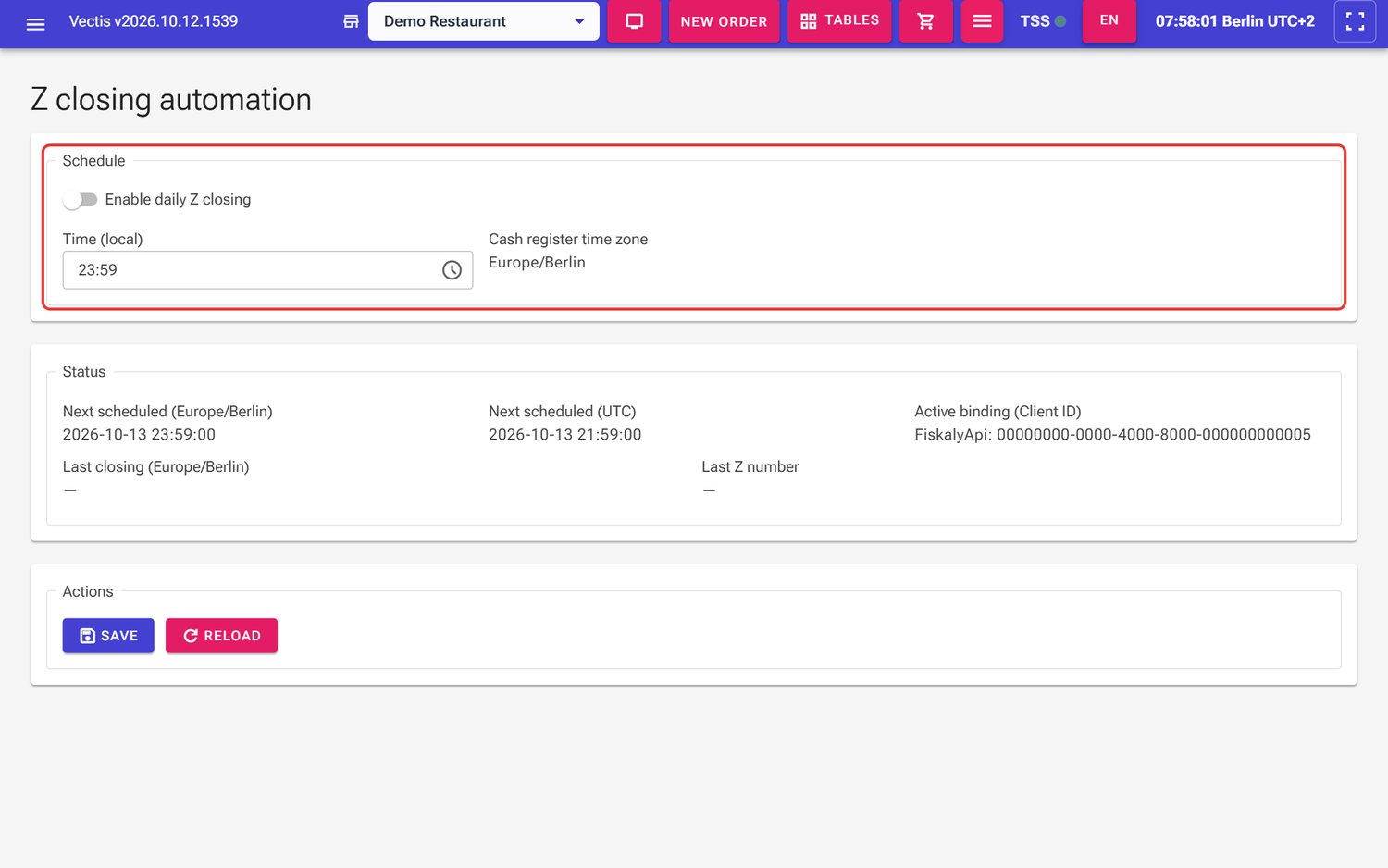Open the hamburger navigation menu

coord(35,23)
